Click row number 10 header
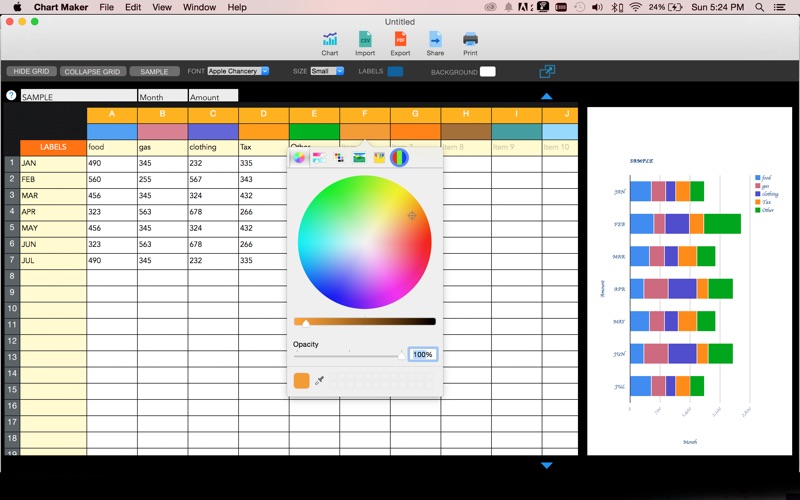The image size is (800, 500). coord(12,309)
